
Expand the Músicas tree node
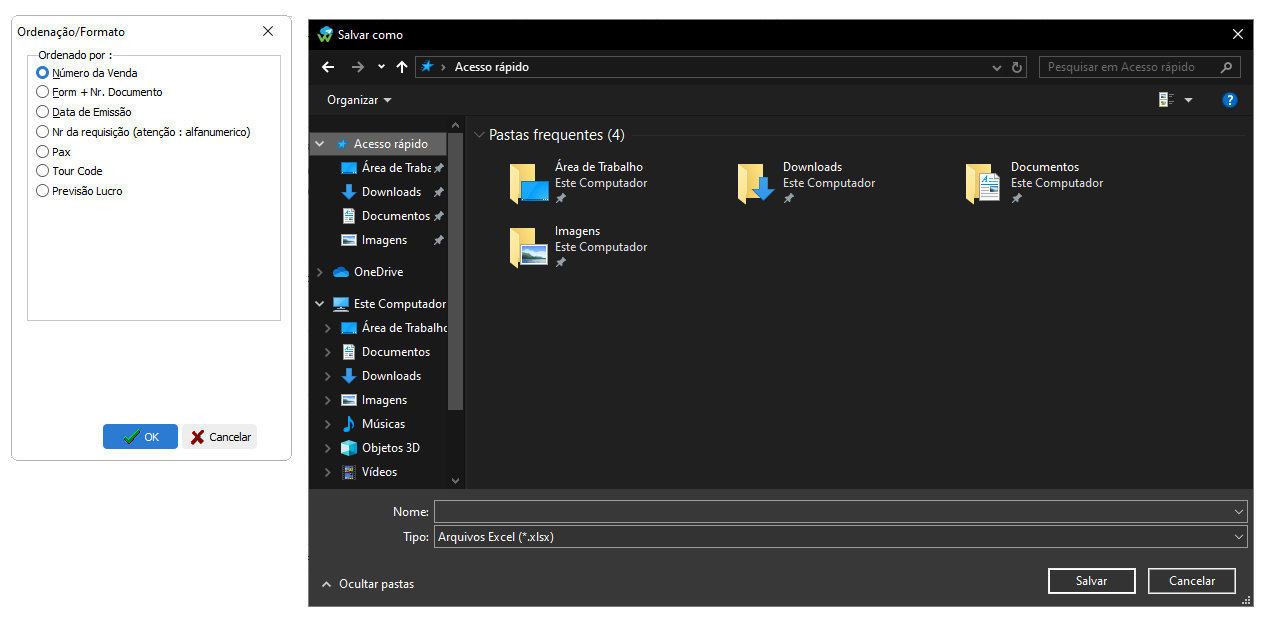pyautogui.click(x=328, y=424)
